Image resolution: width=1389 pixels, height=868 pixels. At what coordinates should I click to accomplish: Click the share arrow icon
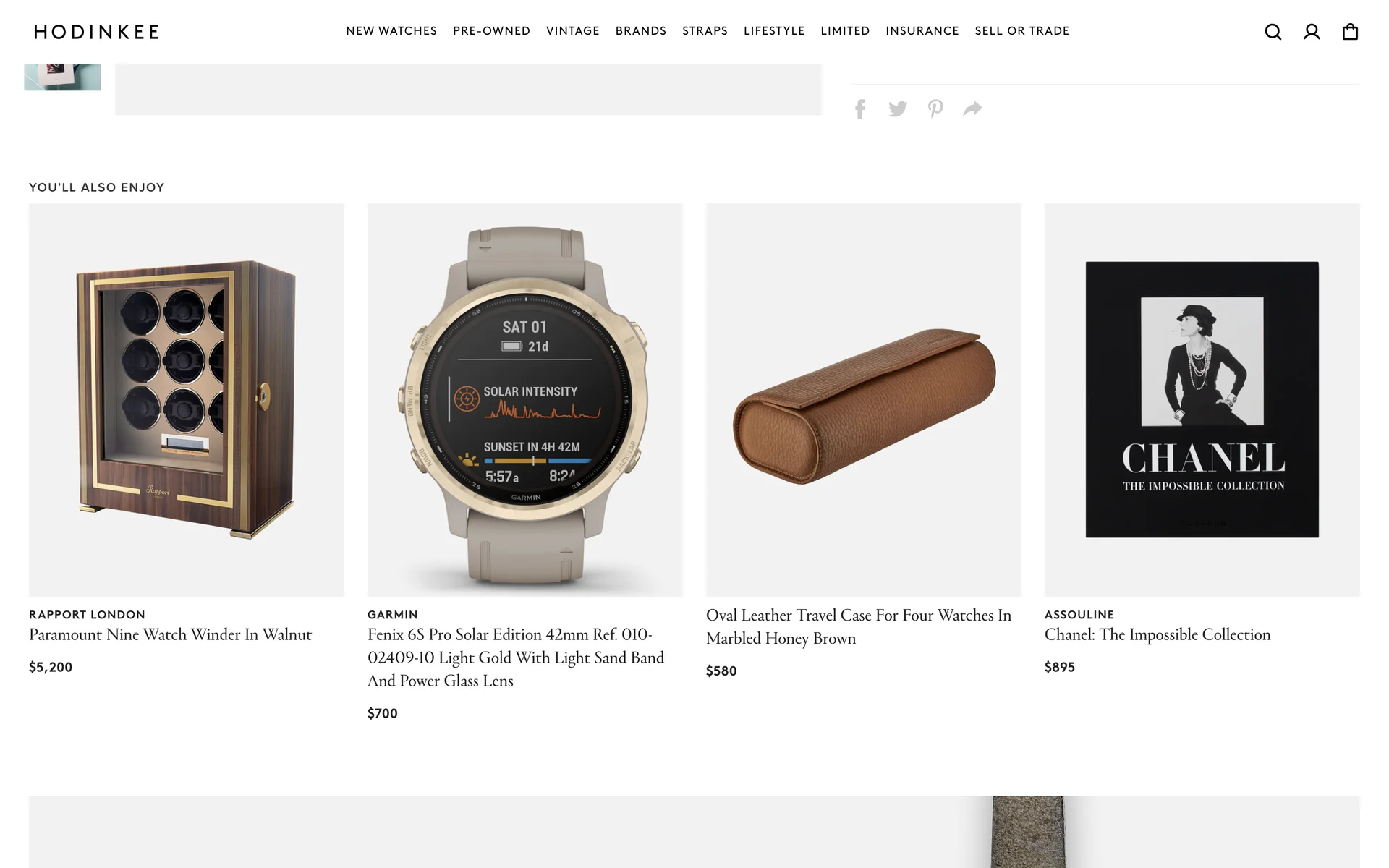pos(973,109)
